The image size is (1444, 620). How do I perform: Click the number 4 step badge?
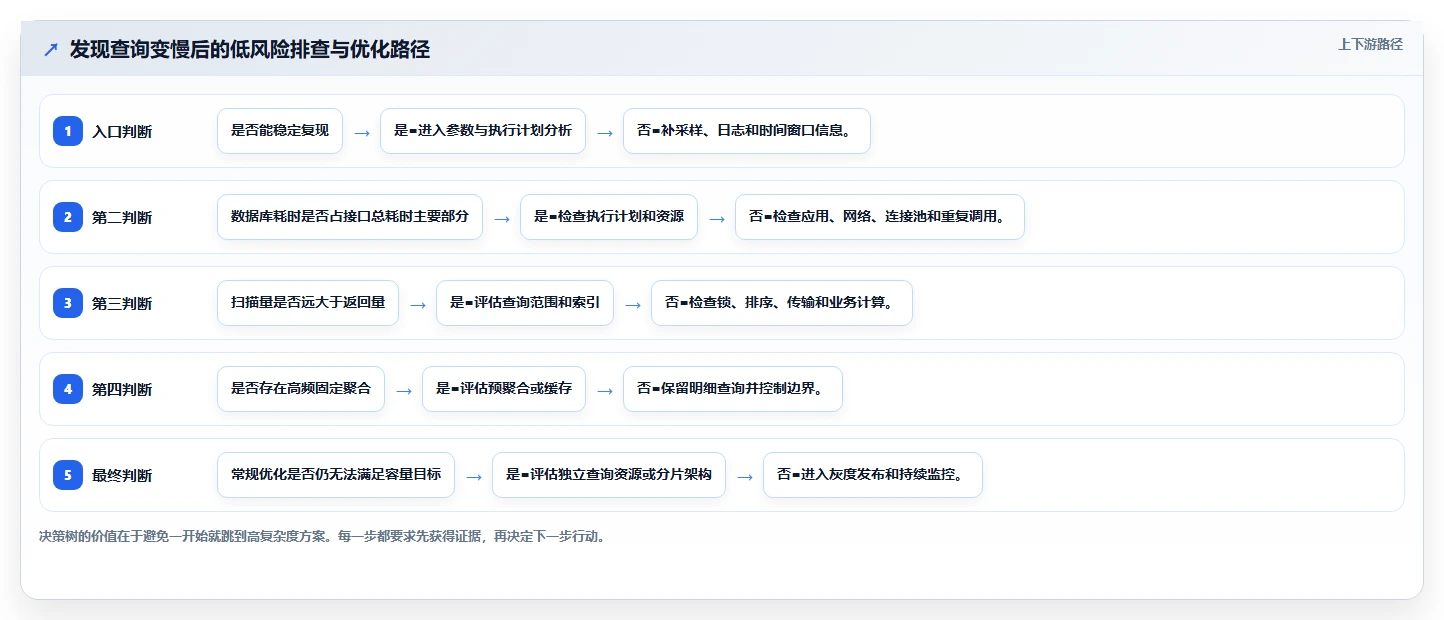pos(68,389)
